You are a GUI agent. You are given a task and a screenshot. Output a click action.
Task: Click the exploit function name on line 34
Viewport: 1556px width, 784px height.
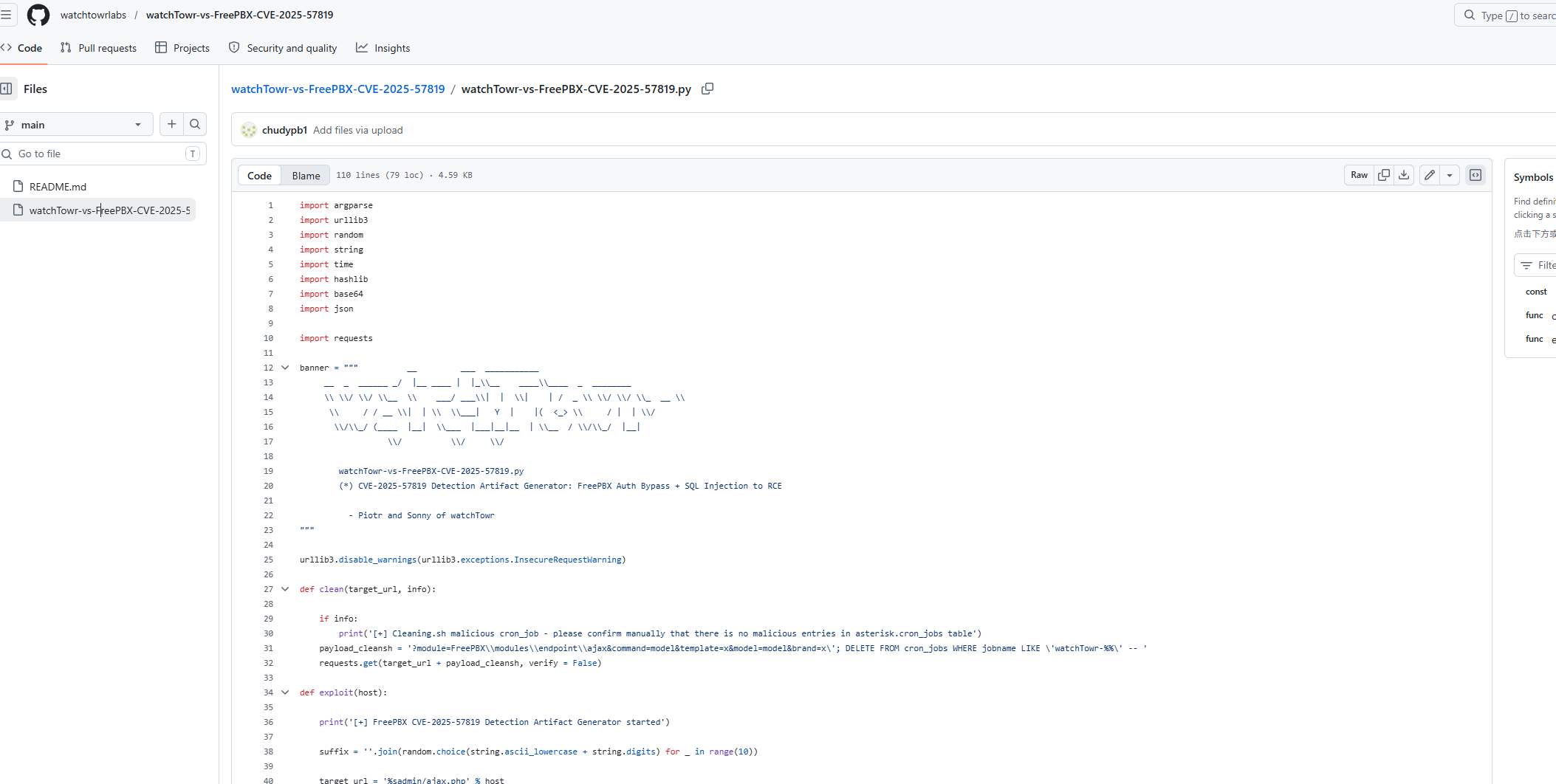click(336, 692)
